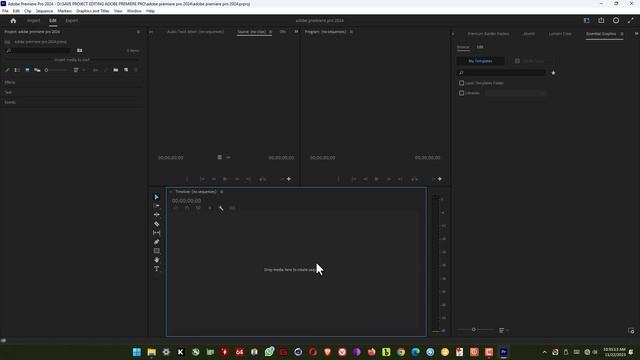Open the Window menu
The width and height of the screenshot is (640, 360).
click(134, 11)
